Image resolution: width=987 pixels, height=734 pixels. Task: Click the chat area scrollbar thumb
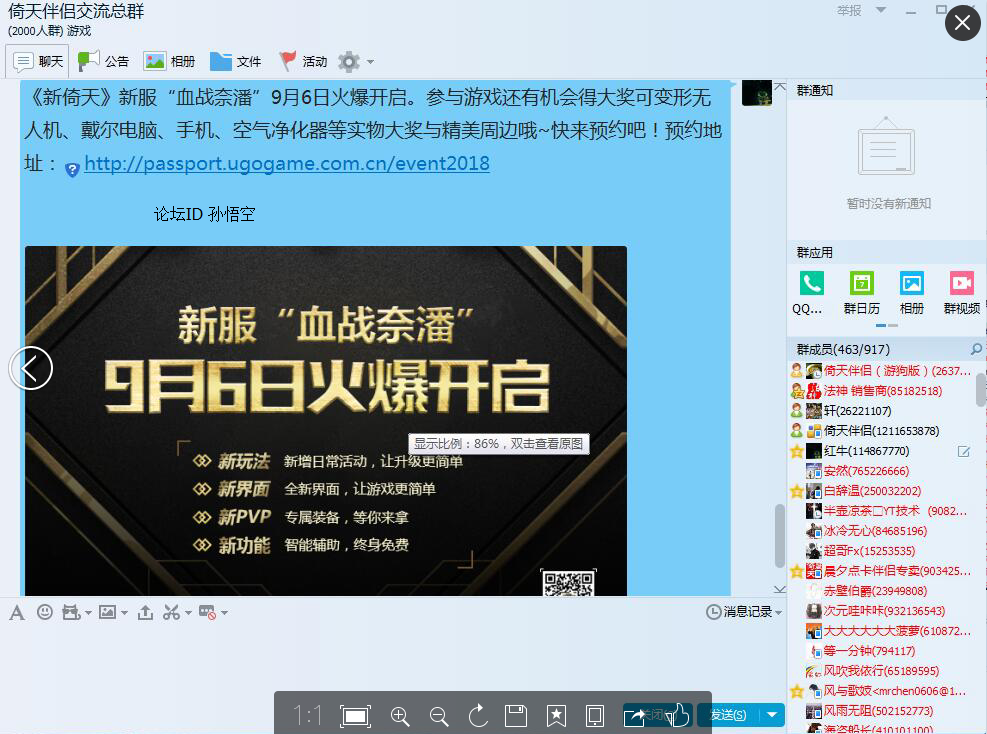pos(780,536)
